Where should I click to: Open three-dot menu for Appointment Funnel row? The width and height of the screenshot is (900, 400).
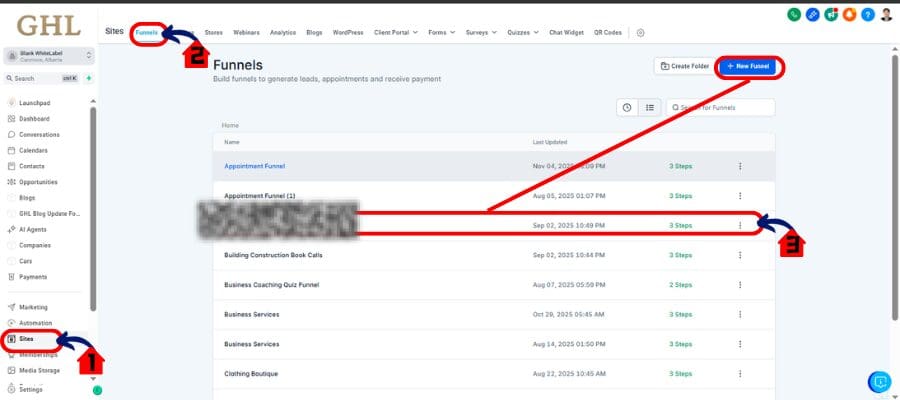[740, 166]
